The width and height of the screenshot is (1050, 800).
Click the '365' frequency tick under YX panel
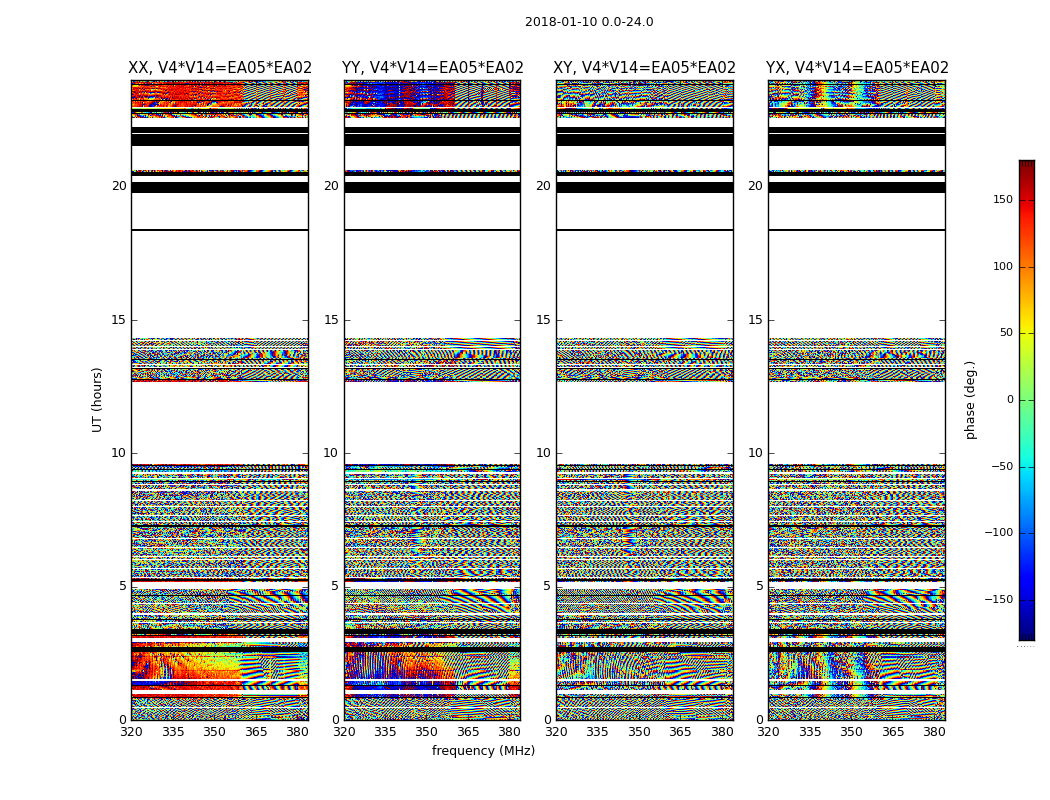click(x=893, y=732)
